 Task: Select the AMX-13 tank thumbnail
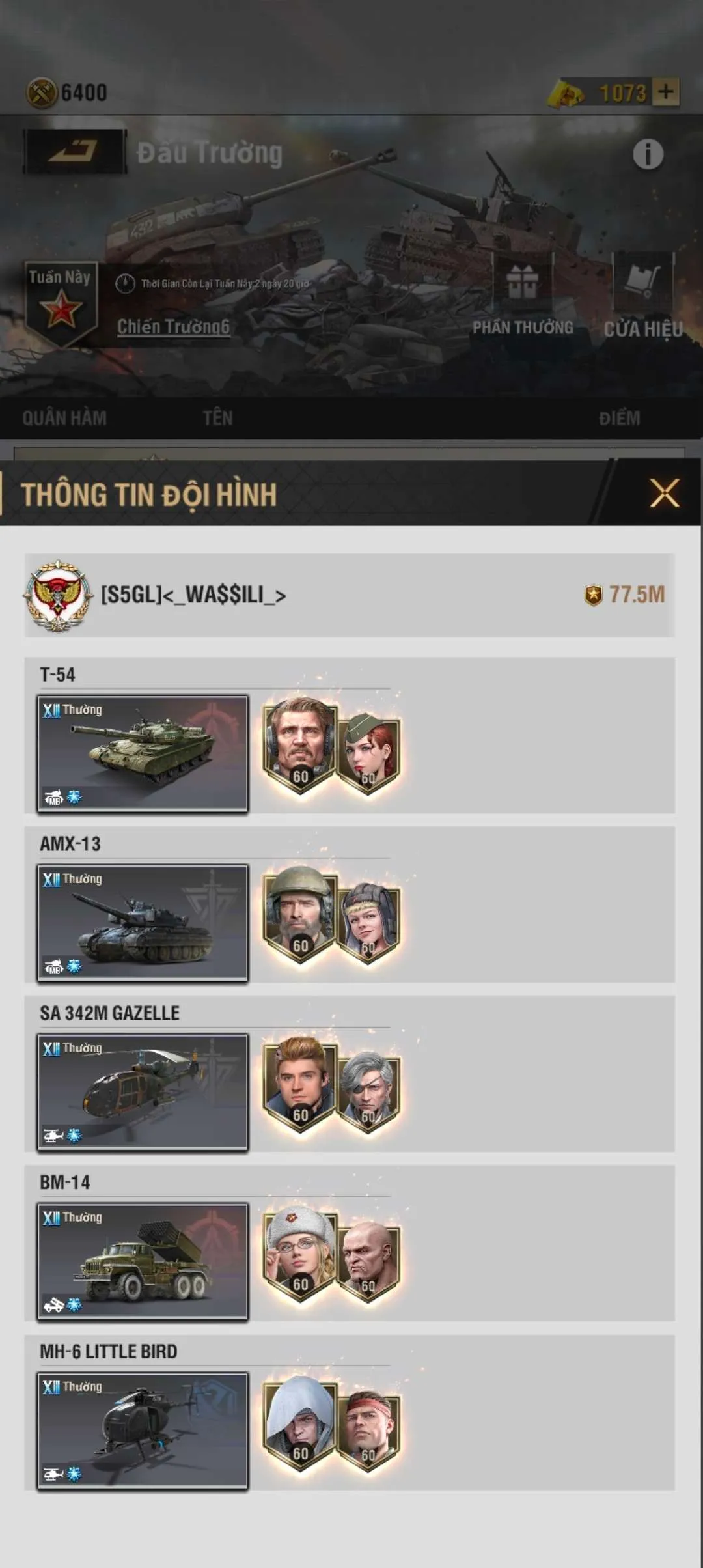[x=143, y=923]
